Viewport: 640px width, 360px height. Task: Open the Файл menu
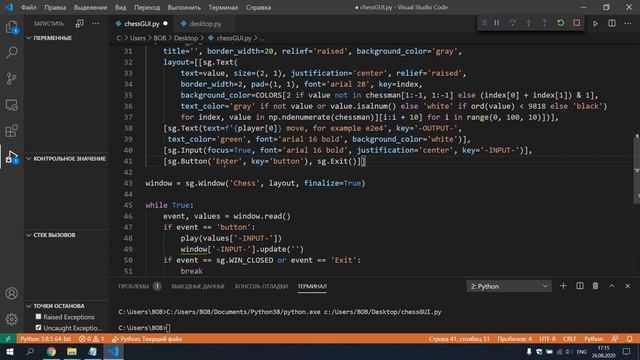29,7
